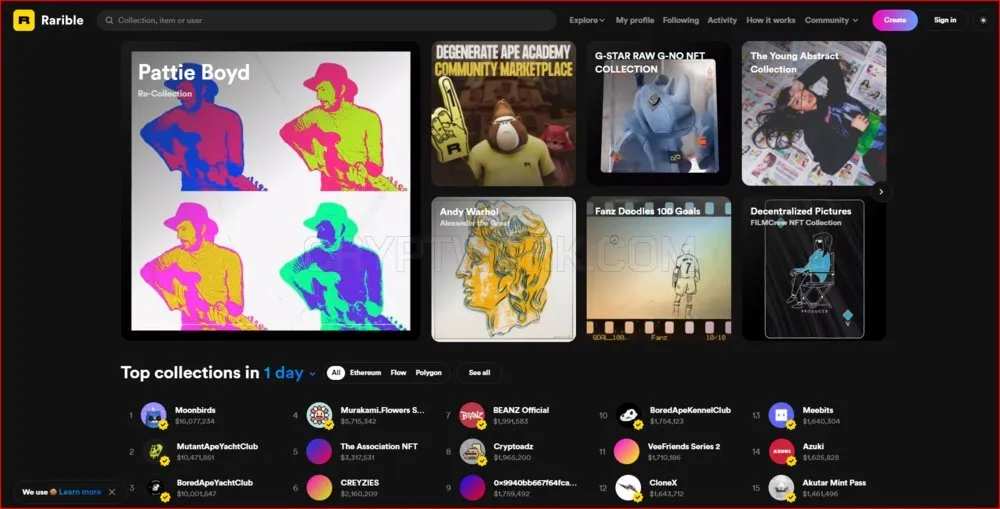Open Andy Warhol Alexander the Great card
This screenshot has height=509, width=1000.
(504, 269)
